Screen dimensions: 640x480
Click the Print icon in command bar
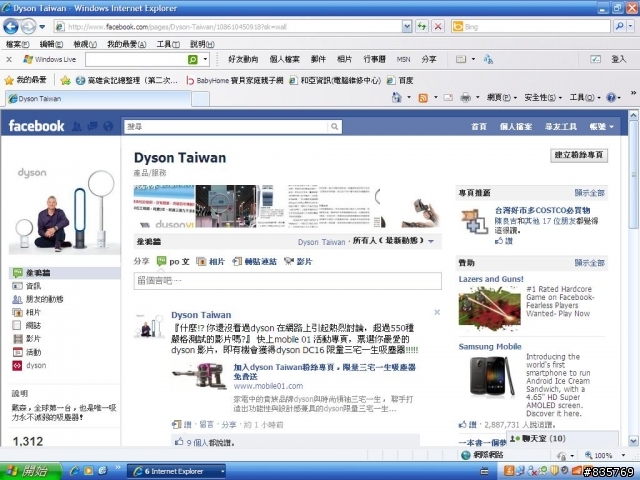tap(465, 98)
